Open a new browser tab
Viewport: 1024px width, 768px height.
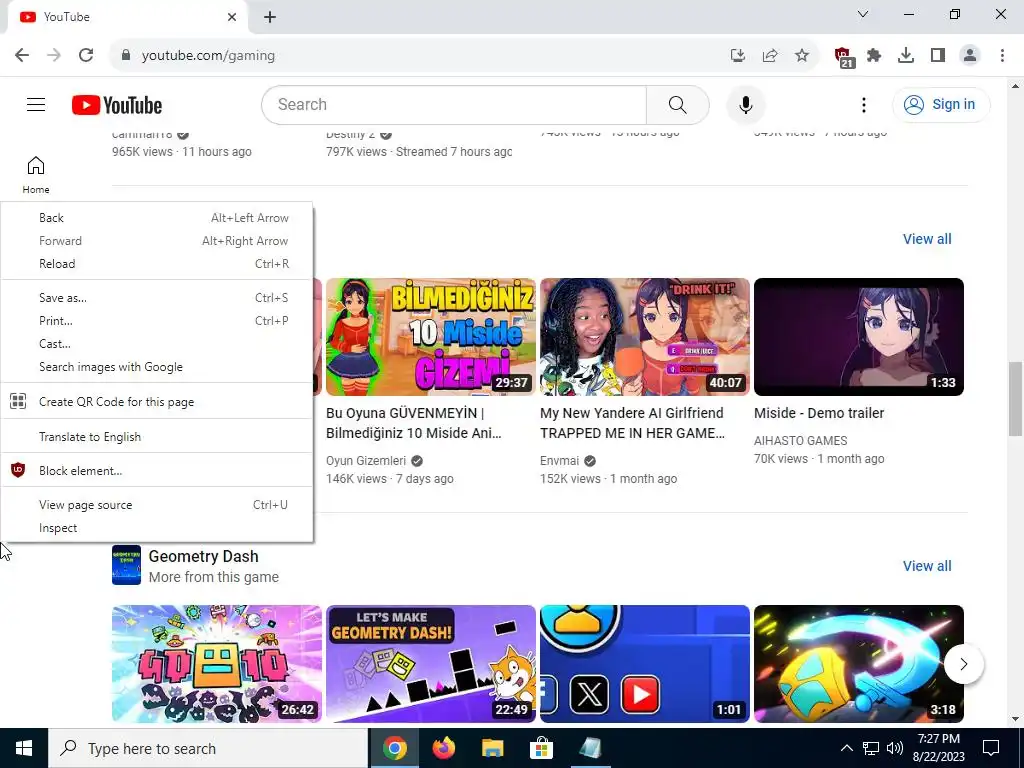coord(270,17)
